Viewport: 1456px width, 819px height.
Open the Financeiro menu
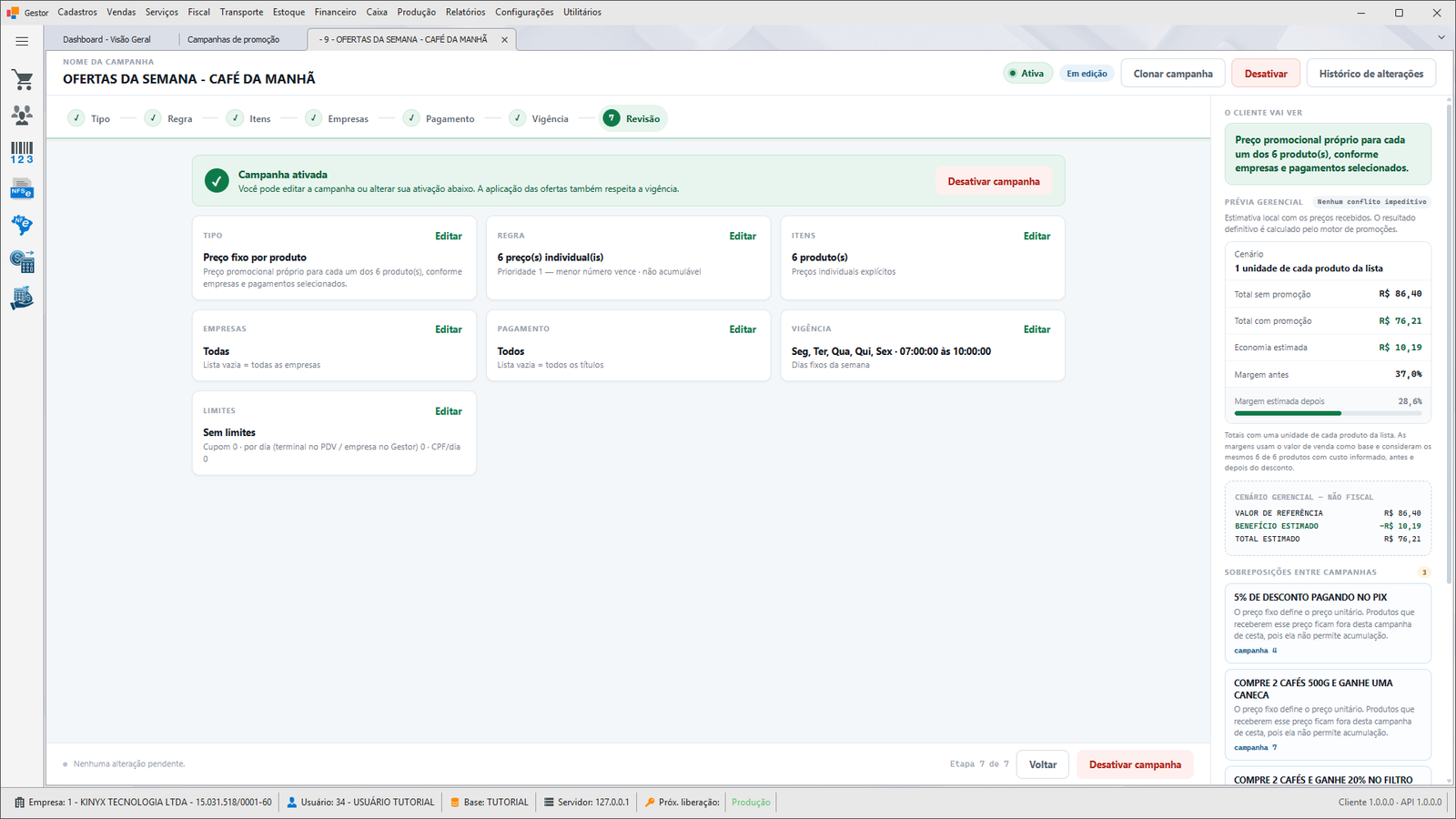click(336, 12)
